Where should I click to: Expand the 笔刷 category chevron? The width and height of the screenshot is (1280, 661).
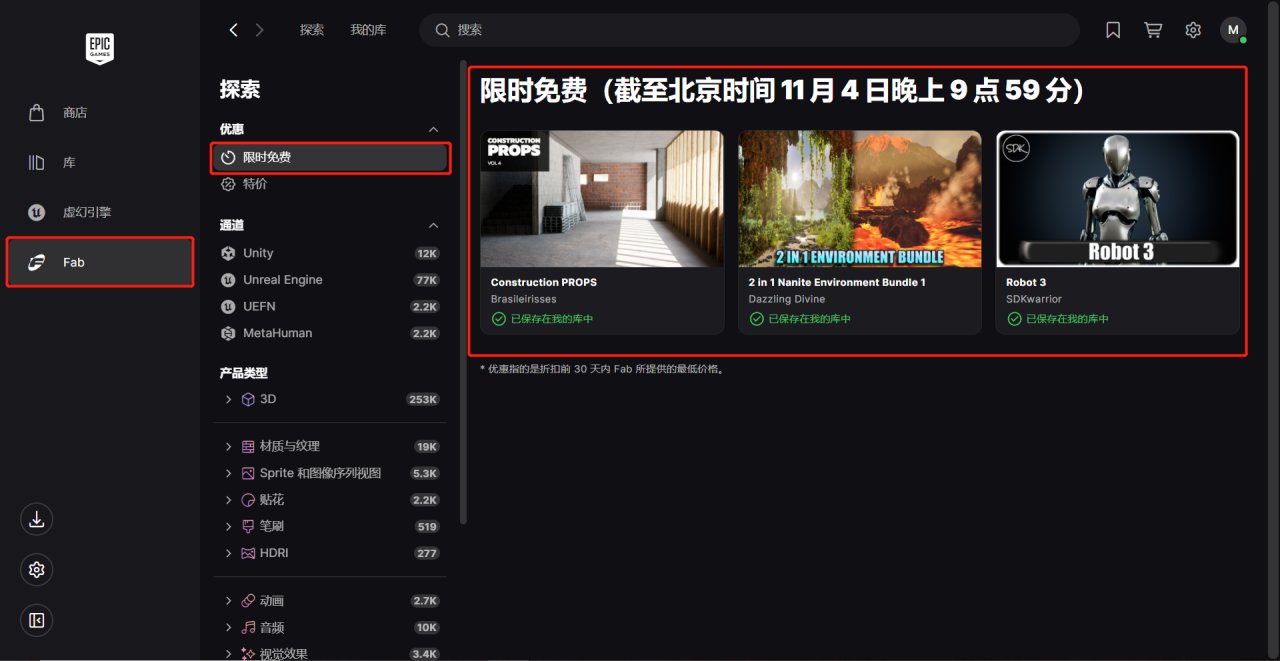point(228,526)
